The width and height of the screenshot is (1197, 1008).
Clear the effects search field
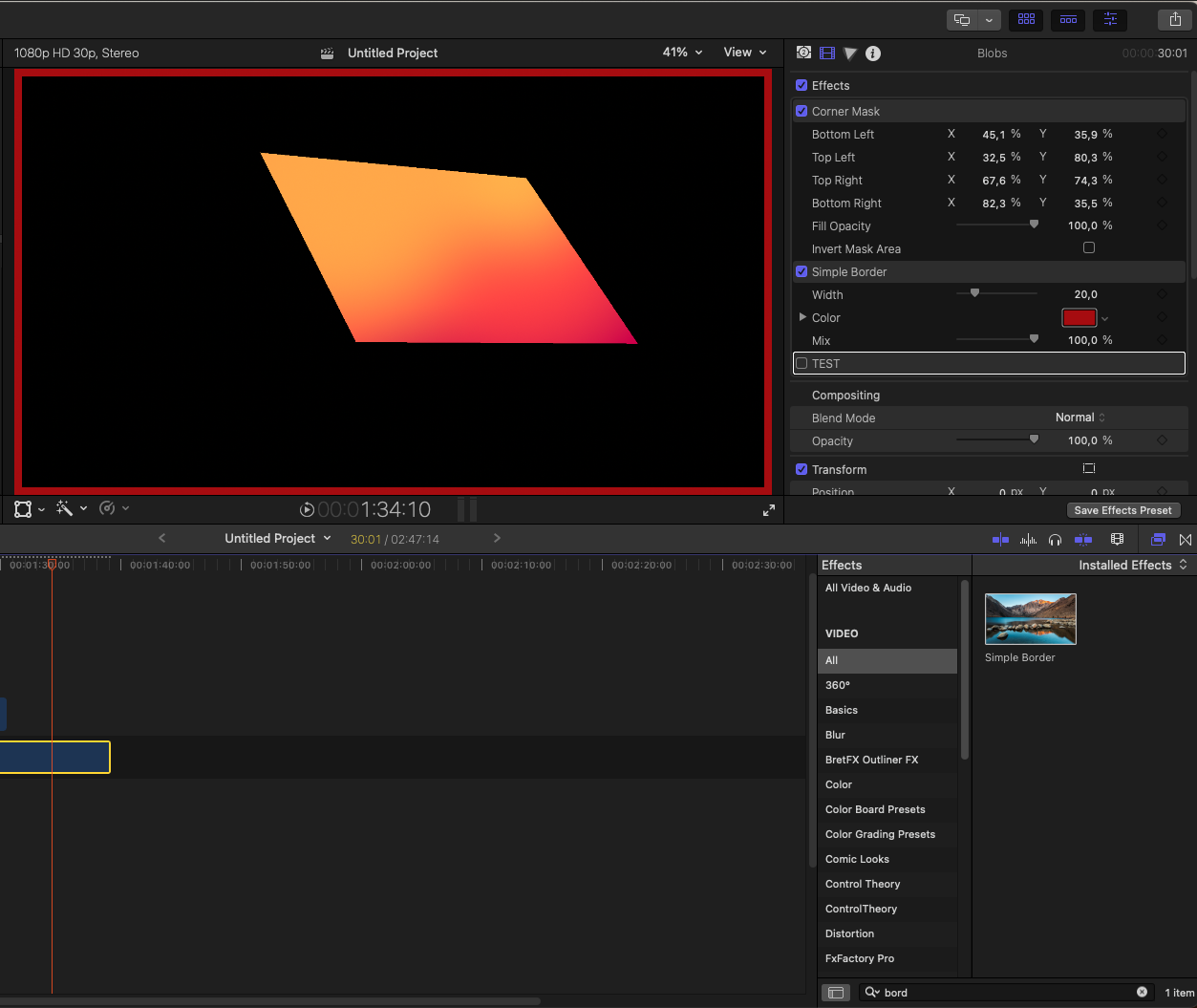click(x=1142, y=992)
